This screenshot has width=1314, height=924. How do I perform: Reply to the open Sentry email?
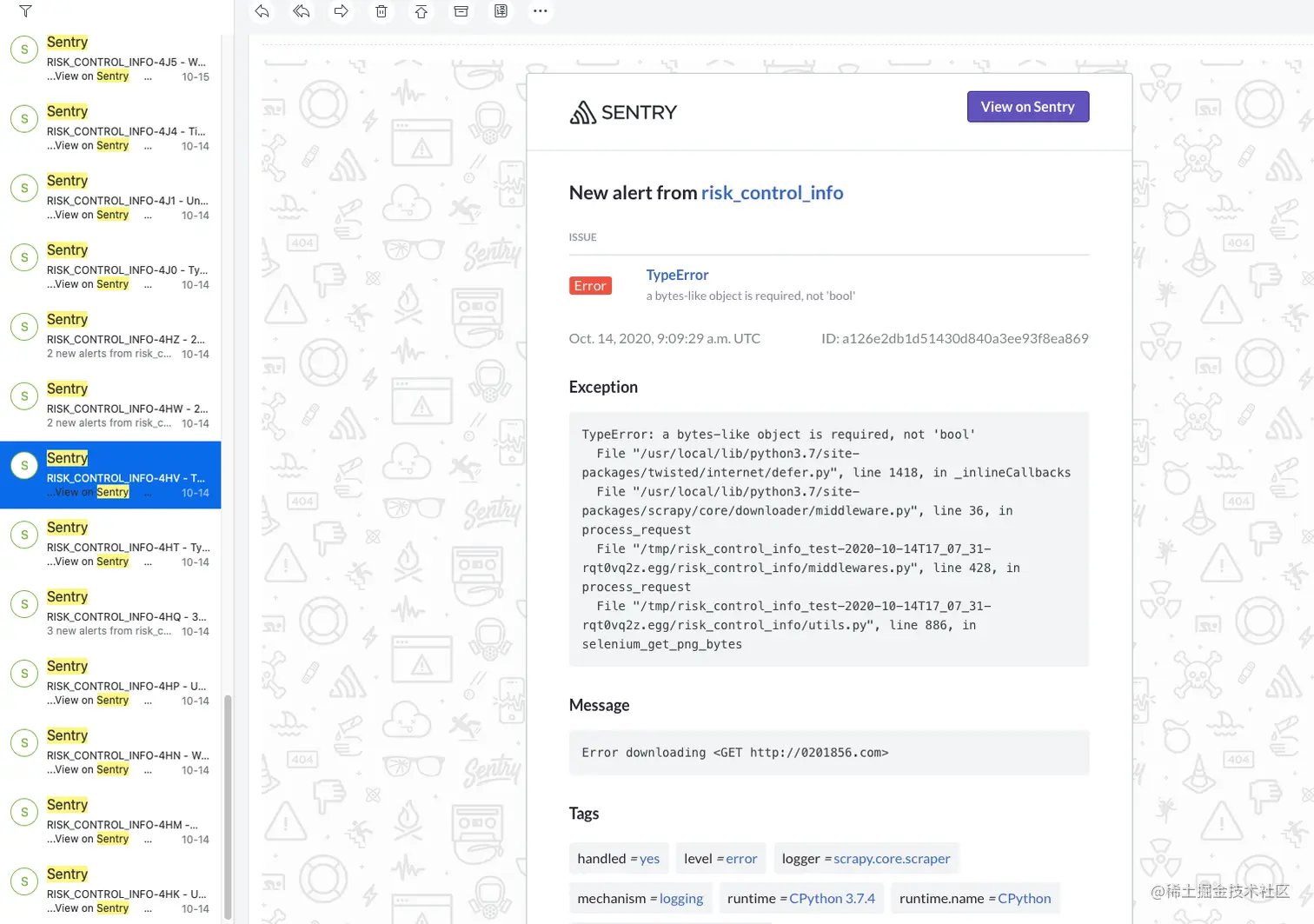click(x=262, y=11)
